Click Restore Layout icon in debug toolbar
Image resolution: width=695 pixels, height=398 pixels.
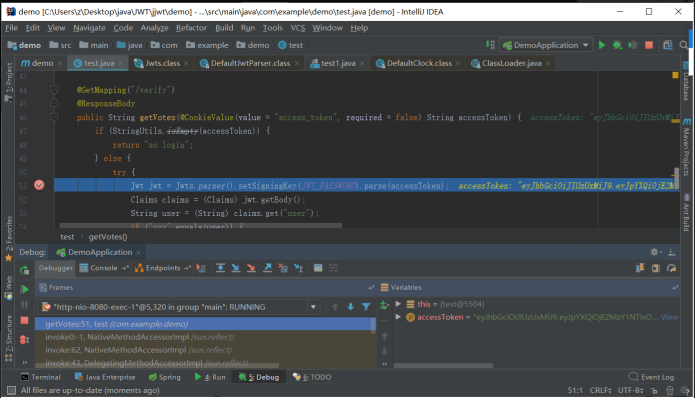640,268
